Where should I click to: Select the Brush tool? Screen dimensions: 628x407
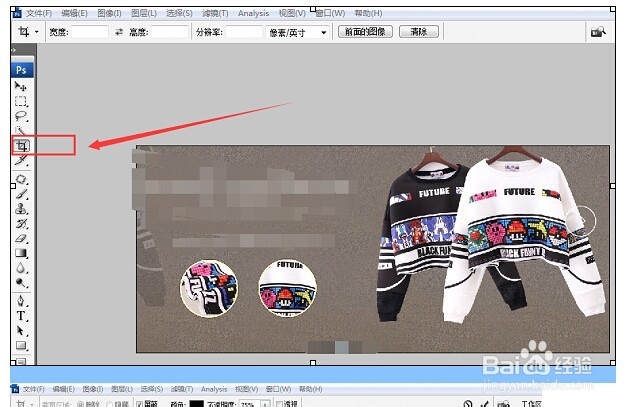coord(21,194)
